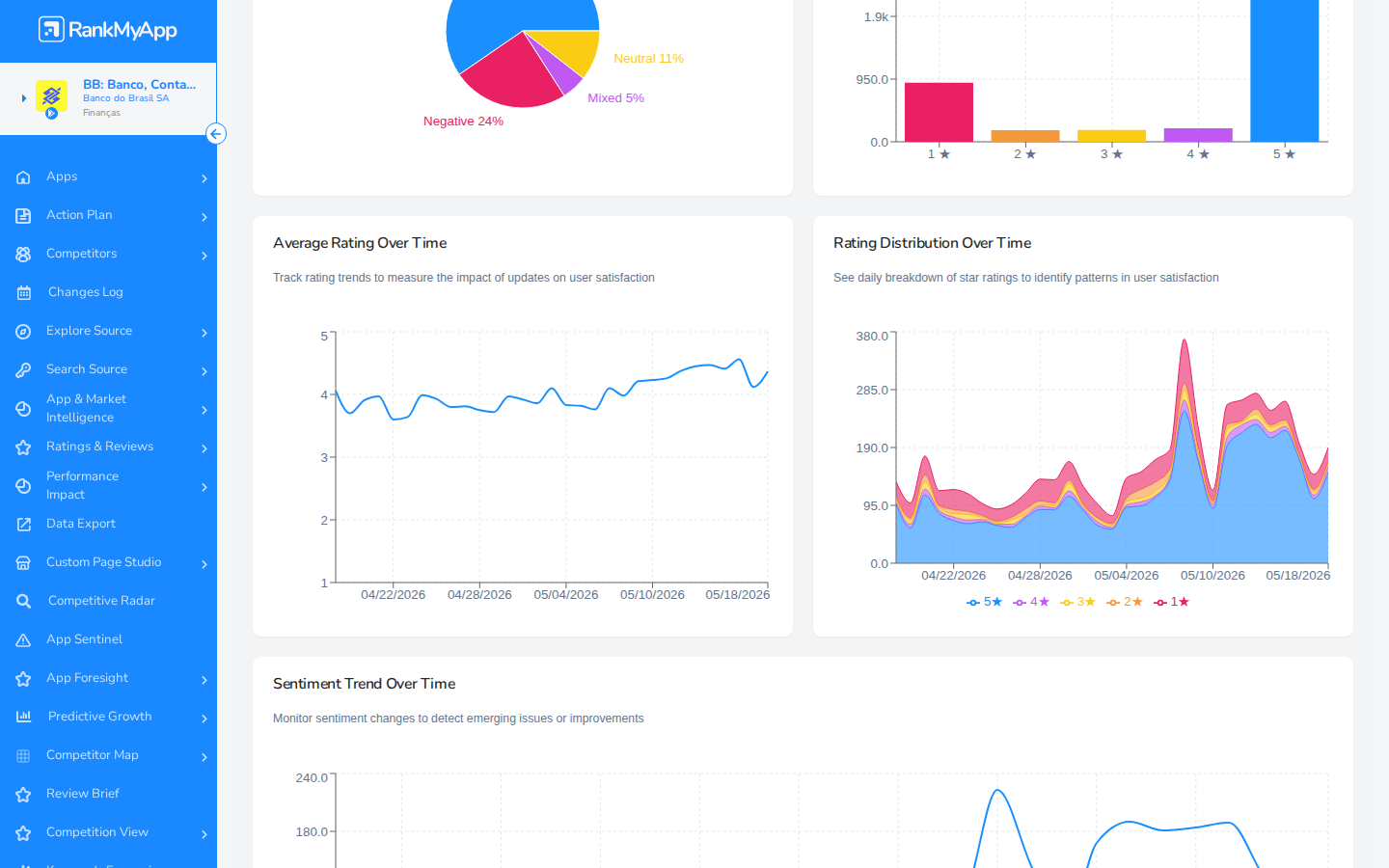Click the Sentiment Trend Over Time title
Image resolution: width=1389 pixels, height=868 pixels.
[x=364, y=684]
